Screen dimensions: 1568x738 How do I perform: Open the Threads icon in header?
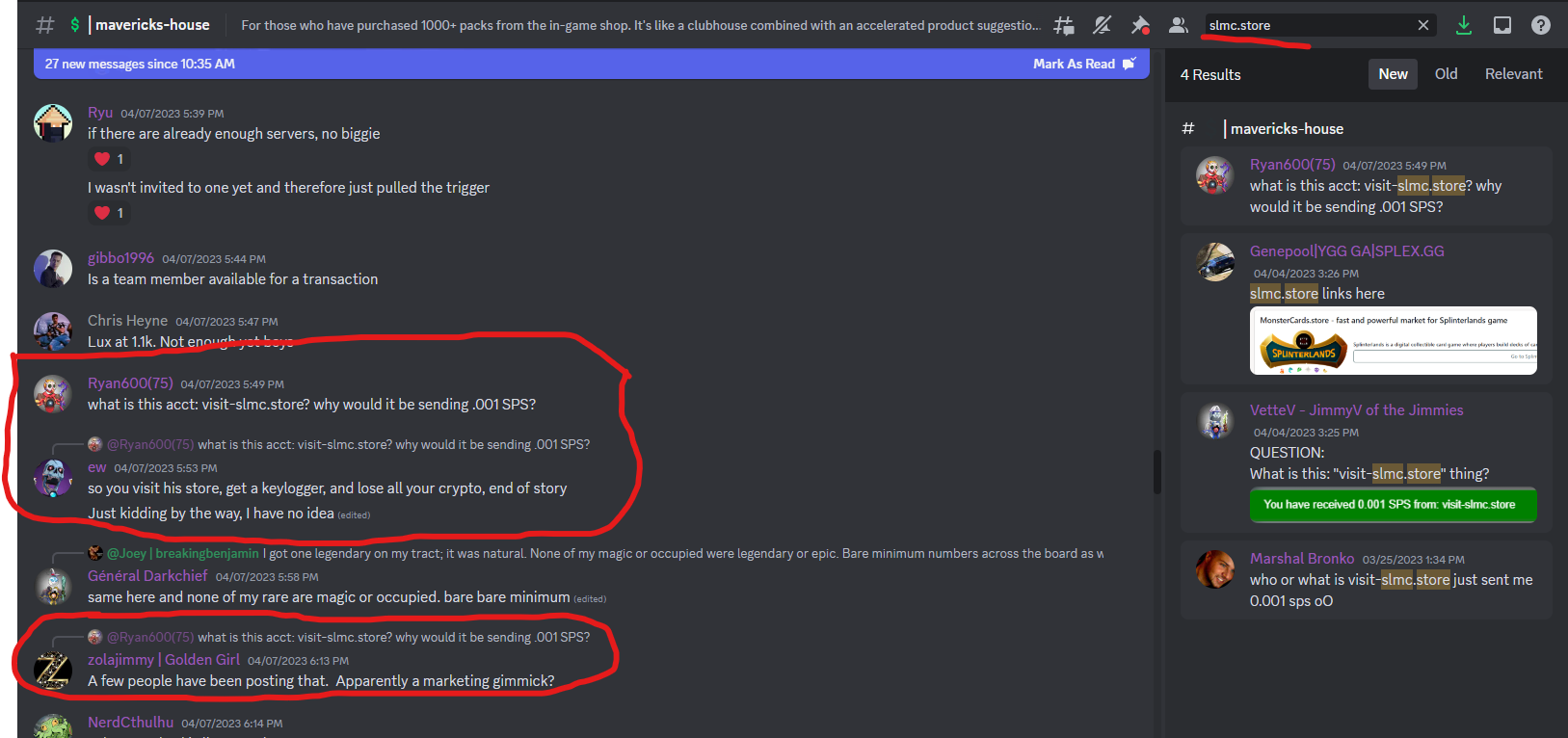click(1064, 25)
